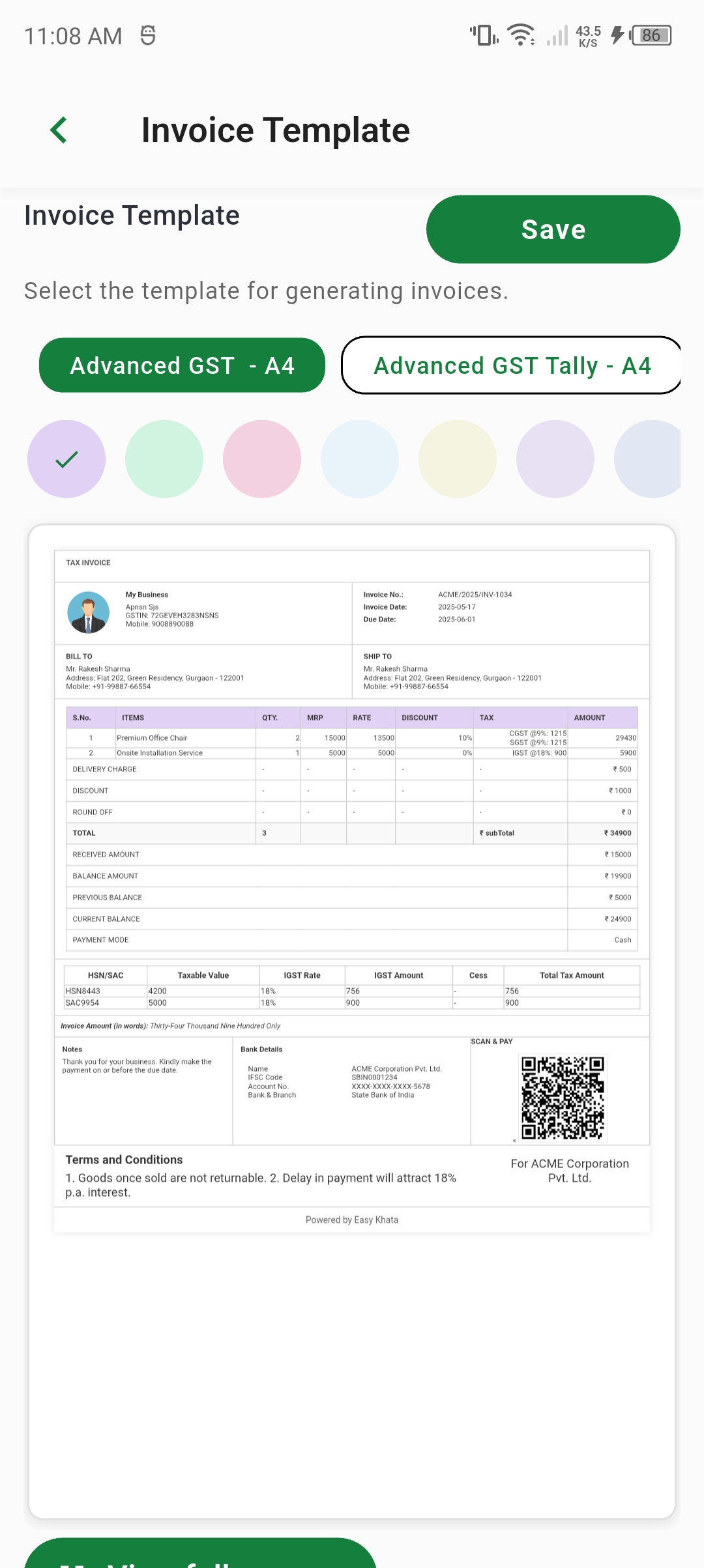This screenshot has height=1568, width=704.
Task: Tap the GSTIN 72GEVEH3283NSNS text
Action: click(x=172, y=616)
